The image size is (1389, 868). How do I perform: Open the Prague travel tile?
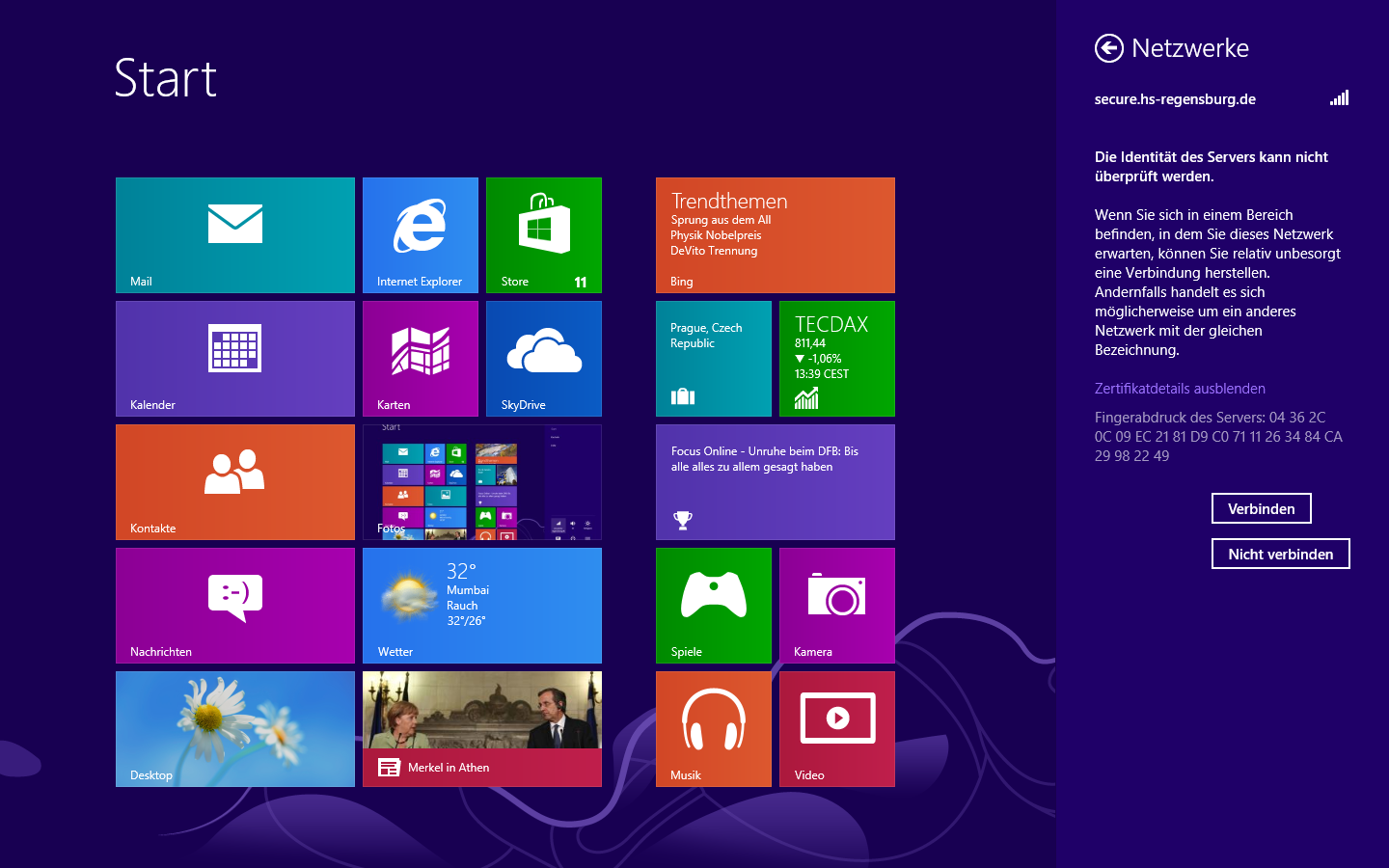714,359
